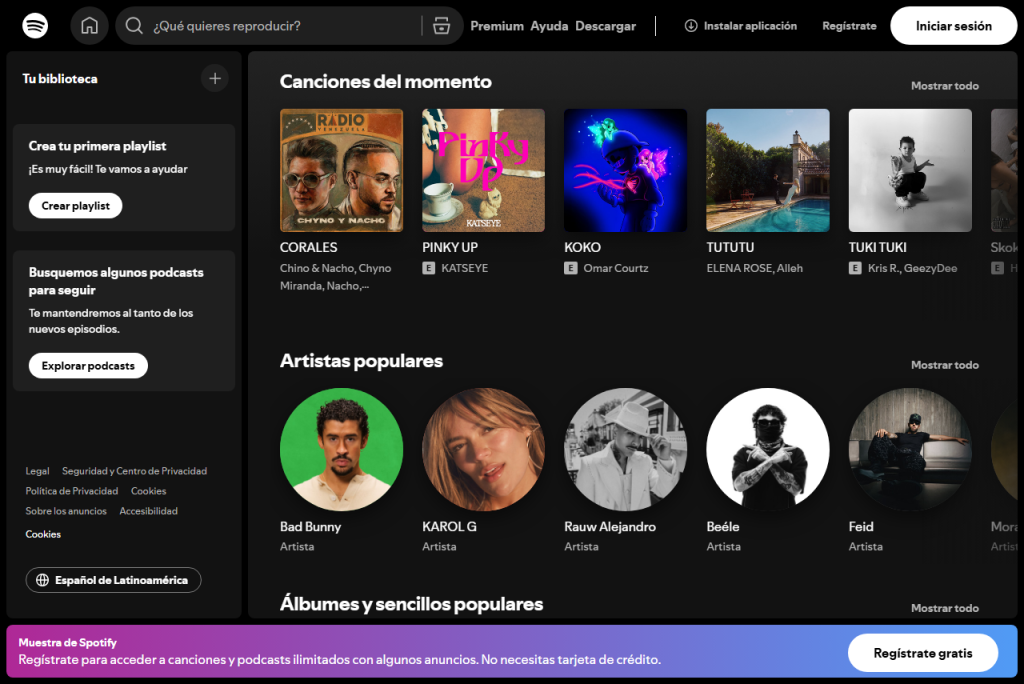The width and height of the screenshot is (1024, 684).
Task: Click the magnifier icon in the search bar
Action: click(x=133, y=24)
